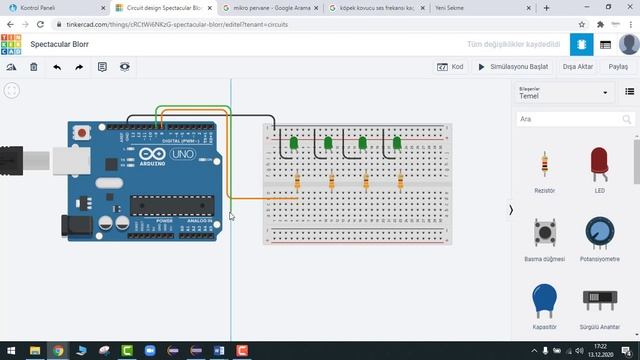Click the Tinkercad logo
Screen dimensions: 640x360
click(x=11, y=44)
